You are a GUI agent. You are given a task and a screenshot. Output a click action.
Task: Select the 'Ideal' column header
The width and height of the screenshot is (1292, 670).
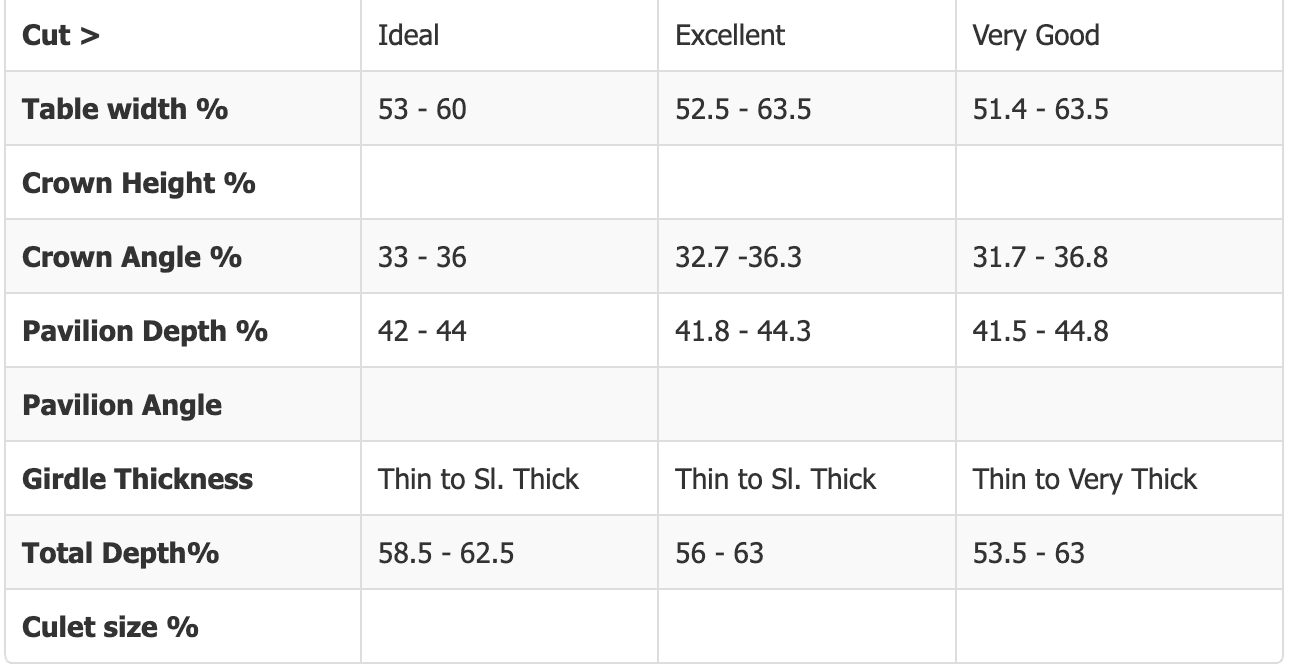coord(408,35)
